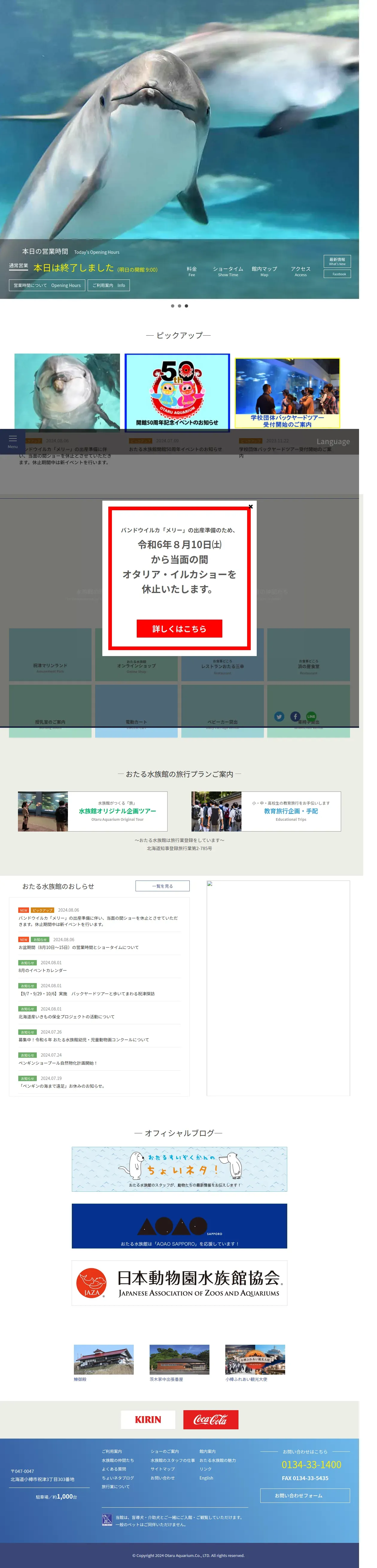This screenshot has width=377, height=1568.
Task: Open footer link サイトマップ
Action: [x=162, y=1469]
